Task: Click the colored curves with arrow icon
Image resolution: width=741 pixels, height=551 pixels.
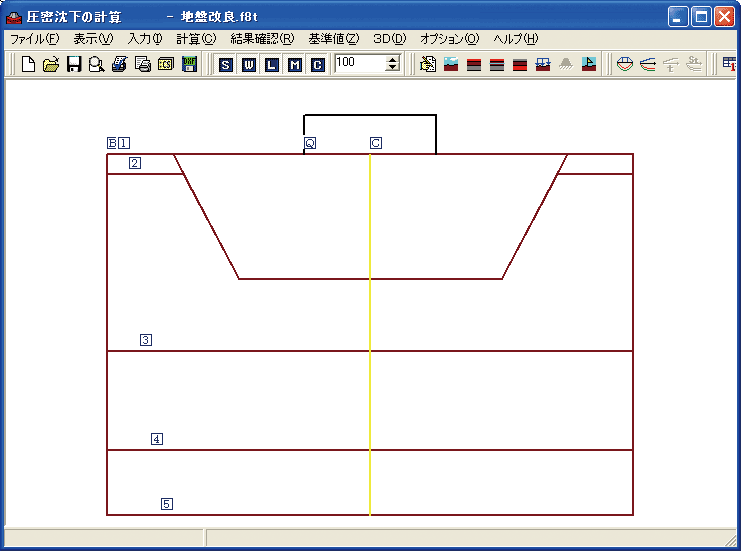Action: pyautogui.click(x=648, y=64)
